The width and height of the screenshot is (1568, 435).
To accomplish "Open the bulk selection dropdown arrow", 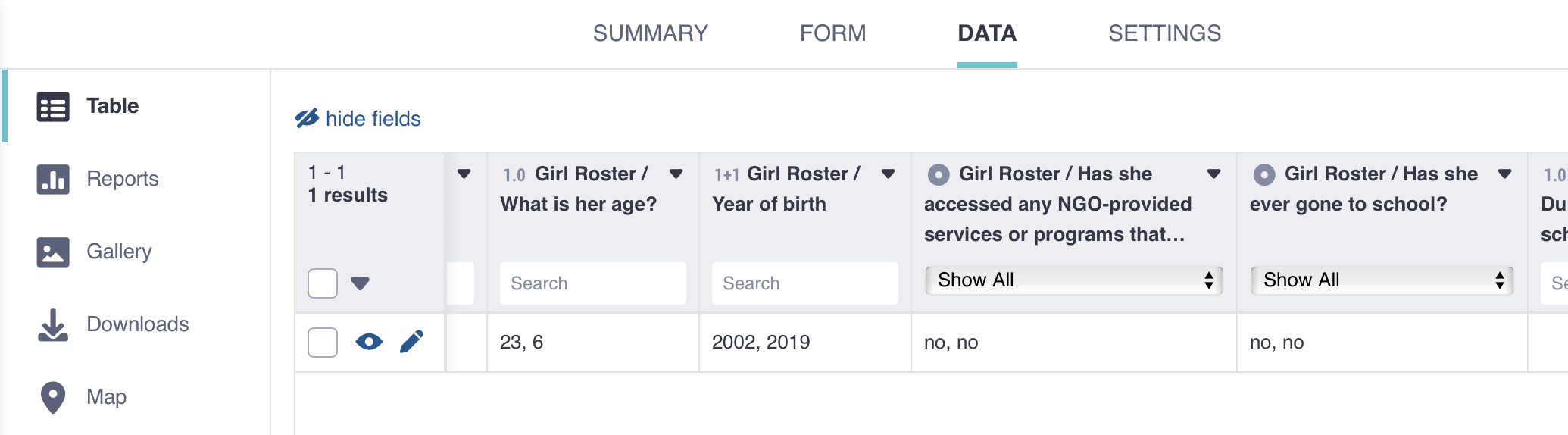I will (361, 283).
